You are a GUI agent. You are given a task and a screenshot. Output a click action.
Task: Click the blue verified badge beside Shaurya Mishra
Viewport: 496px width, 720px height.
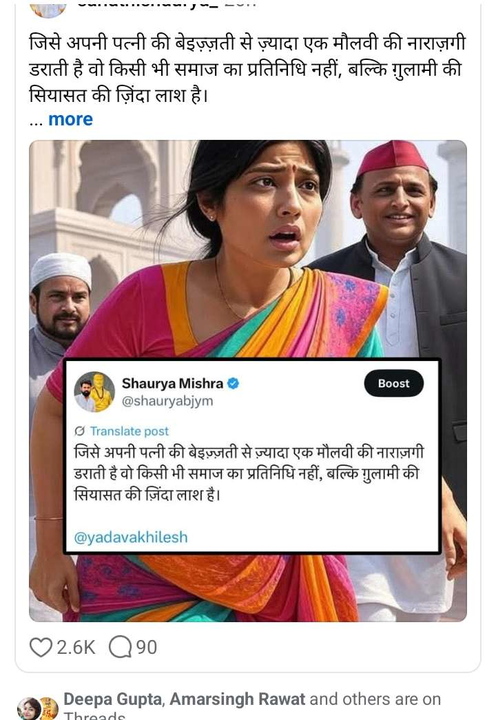point(233,383)
